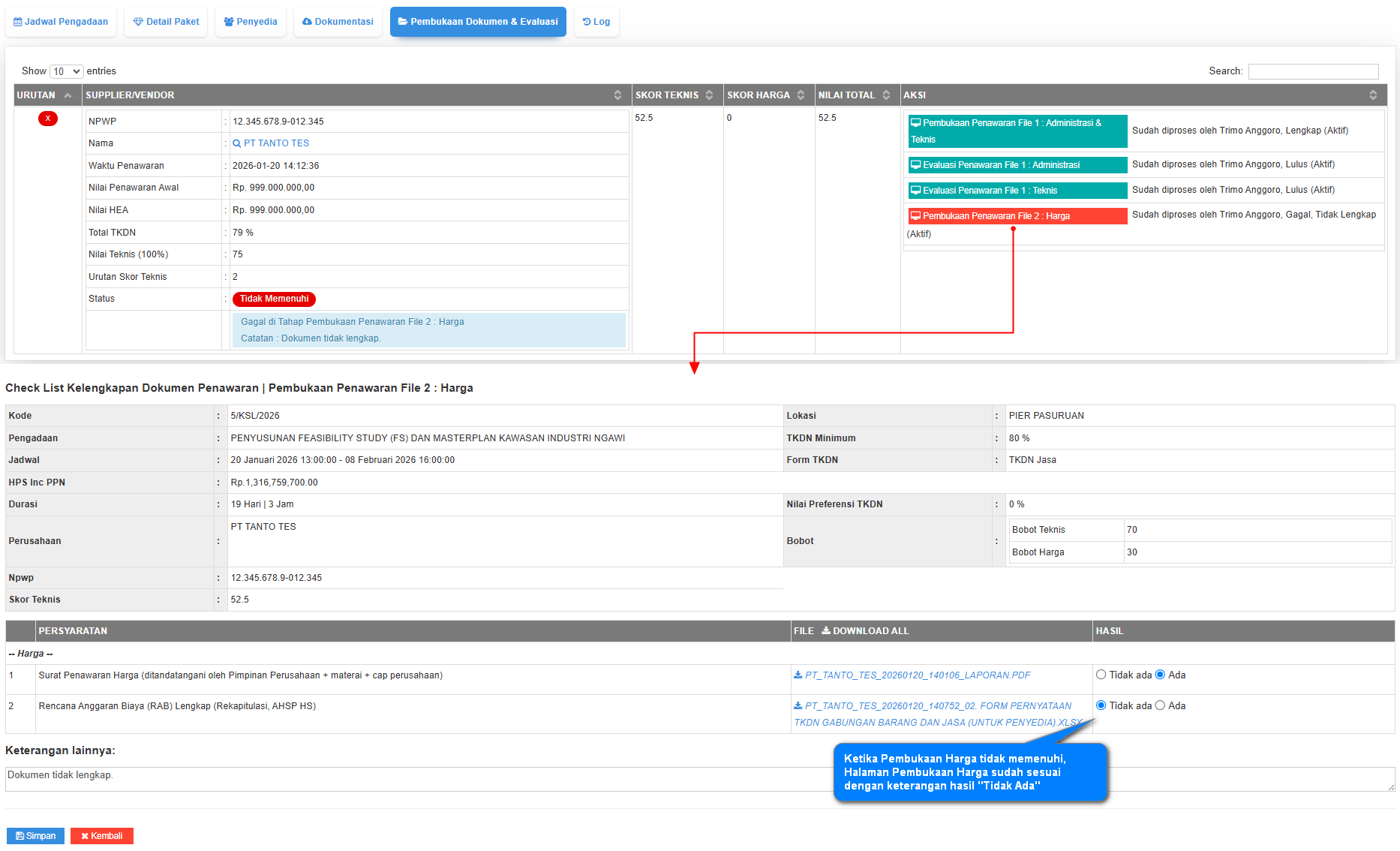Click sort icon on Nilai Total column
This screenshot has width=1400, height=851.
pos(886,95)
